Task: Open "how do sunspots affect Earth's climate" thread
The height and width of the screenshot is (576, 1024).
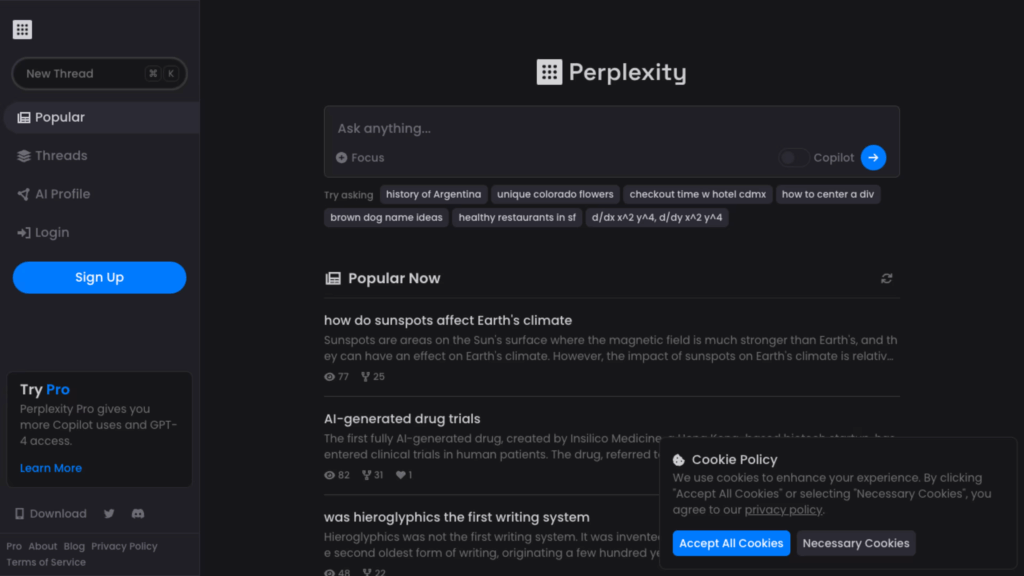Action: pyautogui.click(x=448, y=321)
